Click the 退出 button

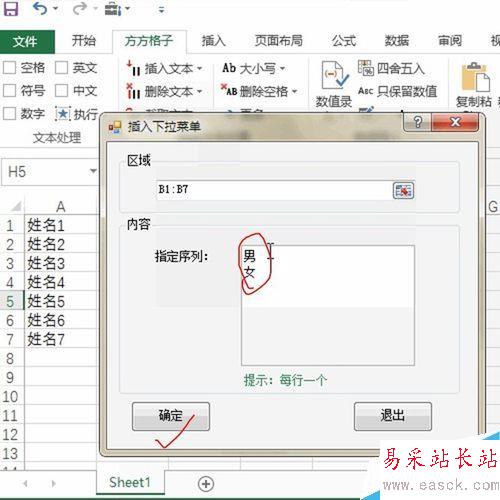(x=393, y=416)
